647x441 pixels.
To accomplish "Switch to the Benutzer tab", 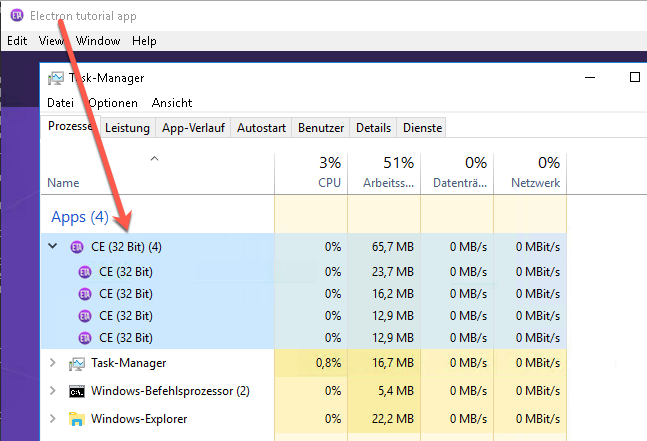I will pyautogui.click(x=321, y=128).
